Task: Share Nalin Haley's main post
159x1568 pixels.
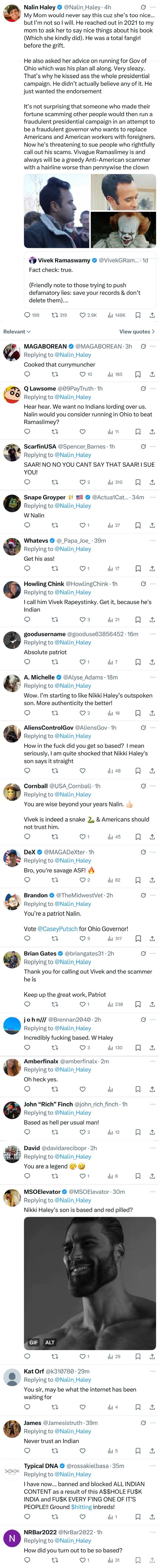Action: pos(152,315)
